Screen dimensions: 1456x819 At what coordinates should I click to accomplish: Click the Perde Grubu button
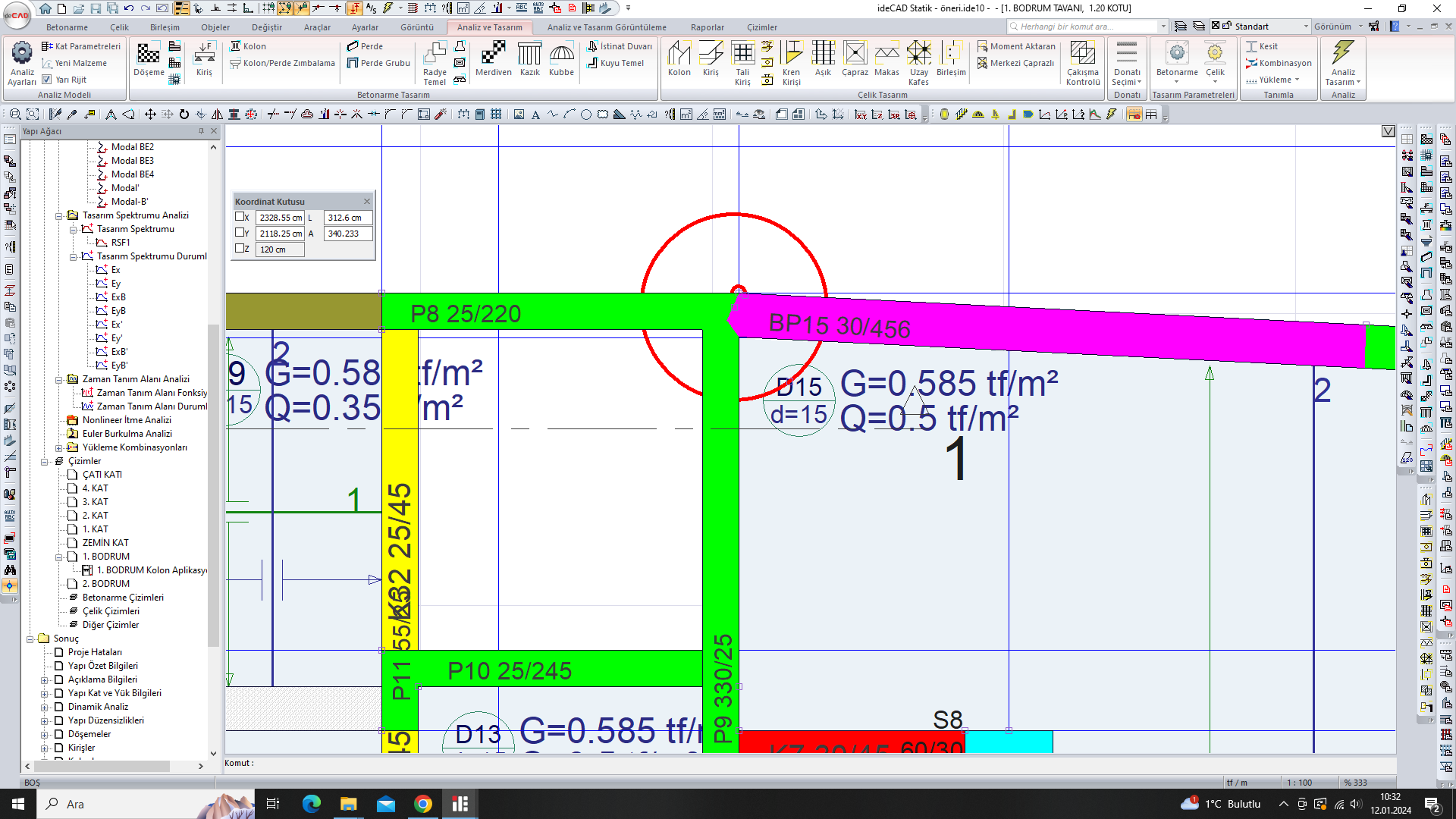378,63
